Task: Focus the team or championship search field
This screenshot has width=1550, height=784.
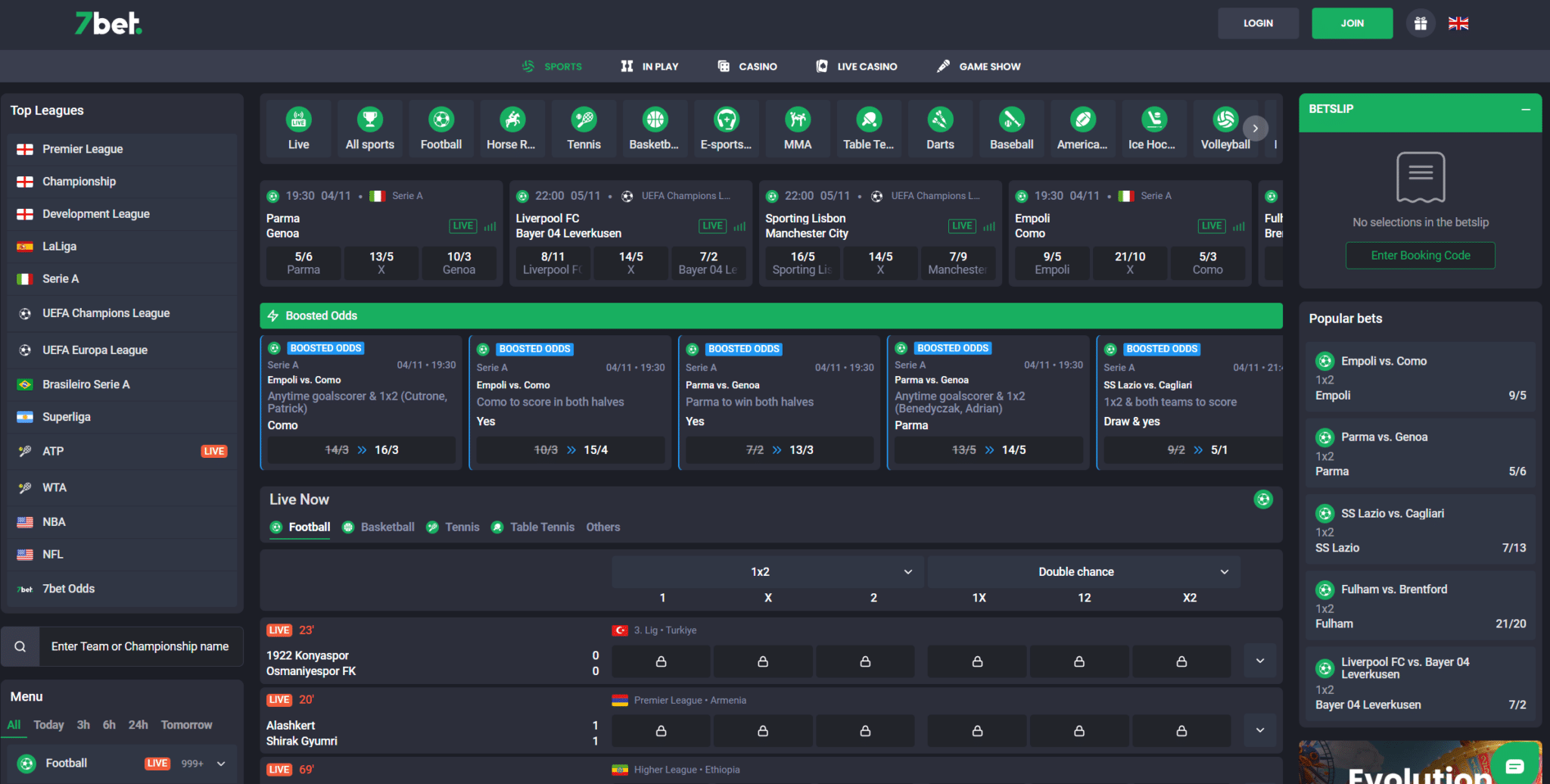Action: point(140,646)
